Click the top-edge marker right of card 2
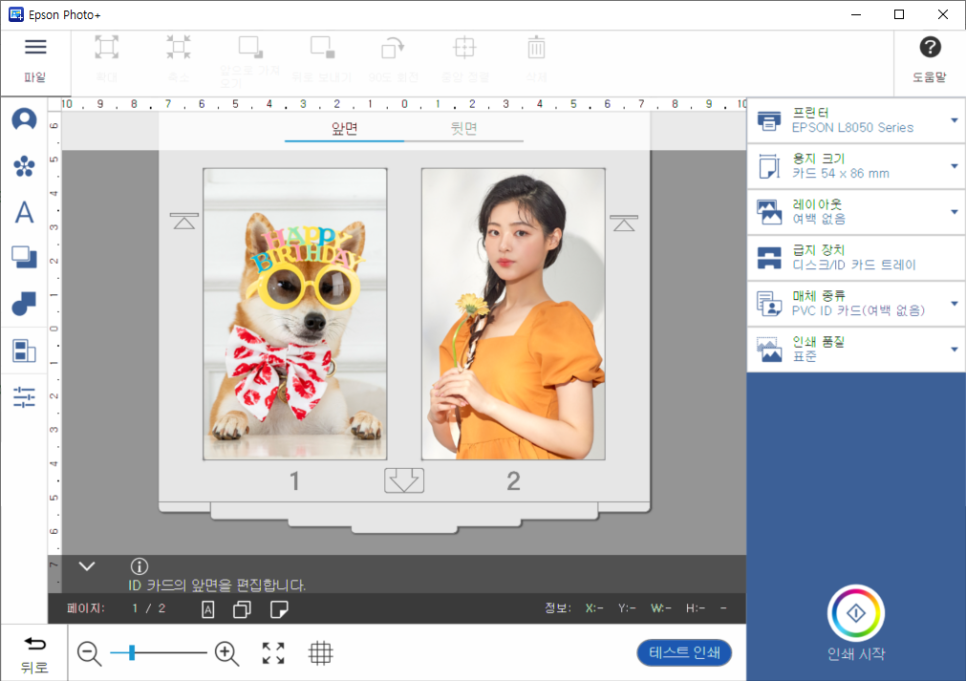Viewport: 966px width, 681px height. pos(624,222)
